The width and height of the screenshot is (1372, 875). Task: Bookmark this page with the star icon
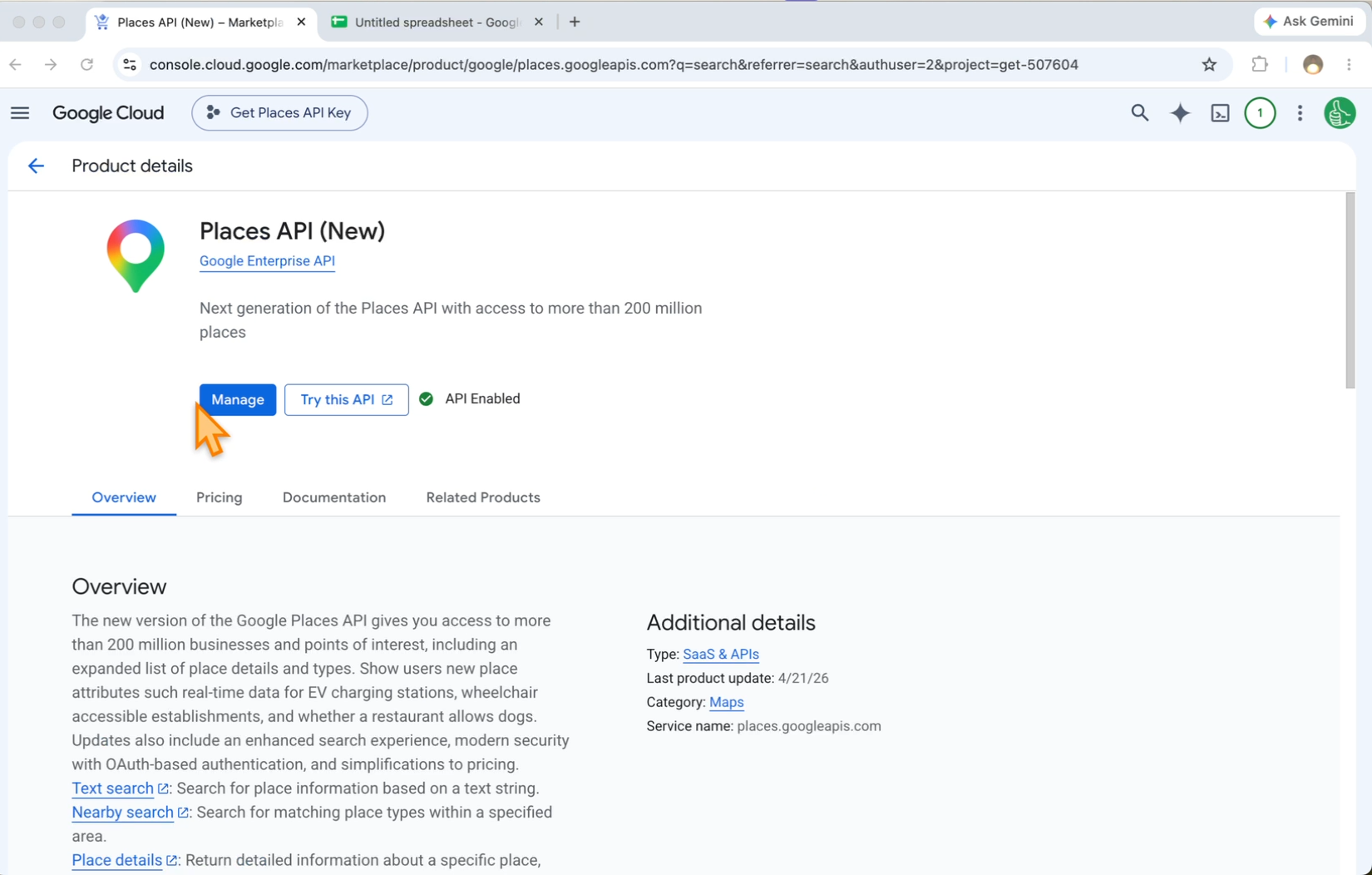point(1209,65)
